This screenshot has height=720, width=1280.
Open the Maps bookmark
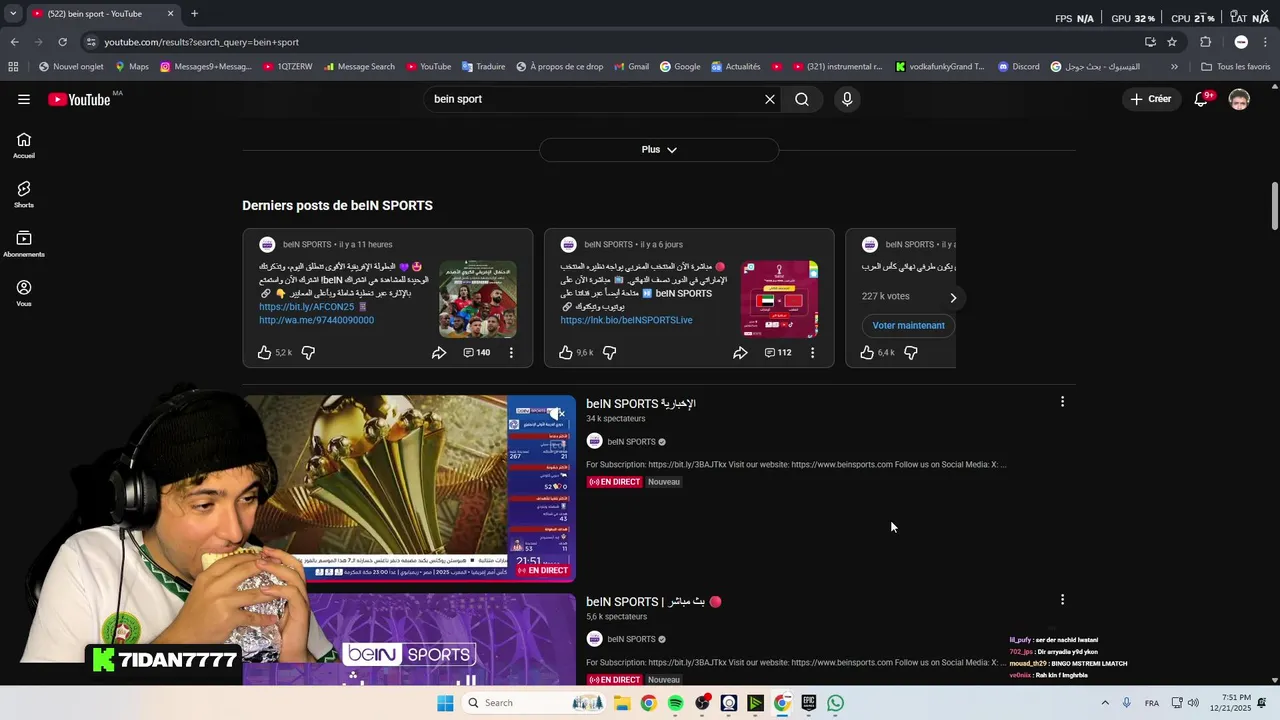[x=131, y=67]
